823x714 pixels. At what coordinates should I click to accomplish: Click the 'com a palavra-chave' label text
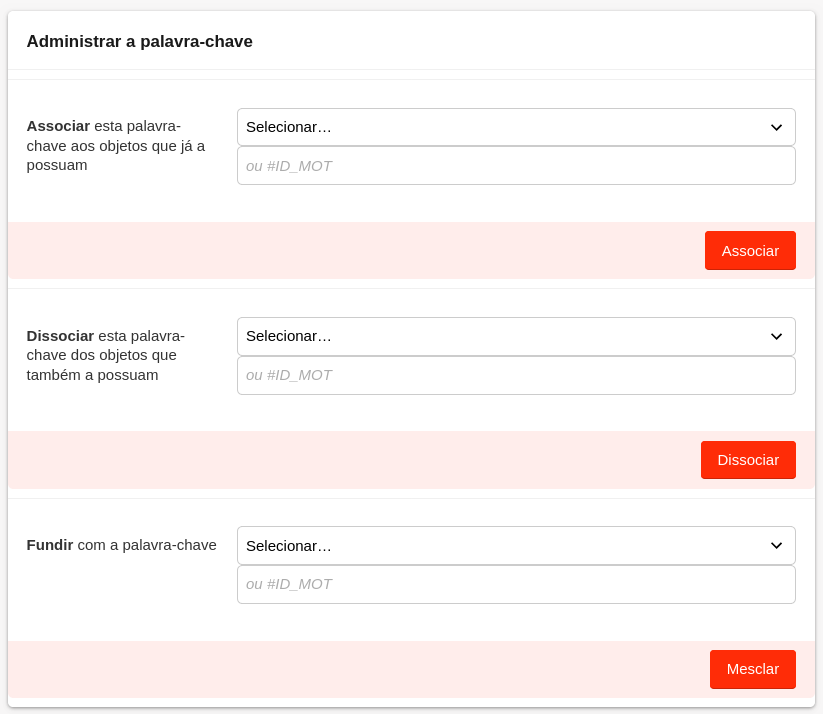(x=147, y=545)
